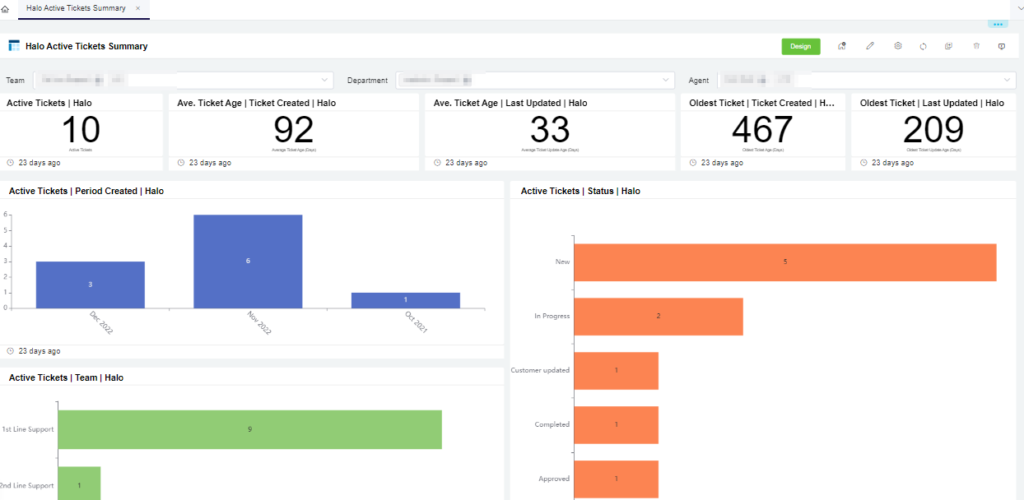Image resolution: width=1024 pixels, height=500 pixels.
Task: Click clock icon in Ave. Ticket Age Created card
Action: tap(181, 163)
